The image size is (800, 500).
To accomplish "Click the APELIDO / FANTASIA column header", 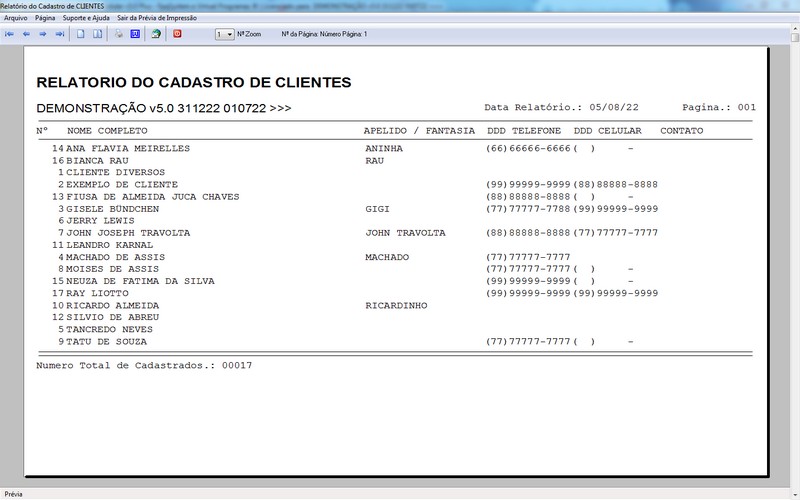I will coord(419,131).
